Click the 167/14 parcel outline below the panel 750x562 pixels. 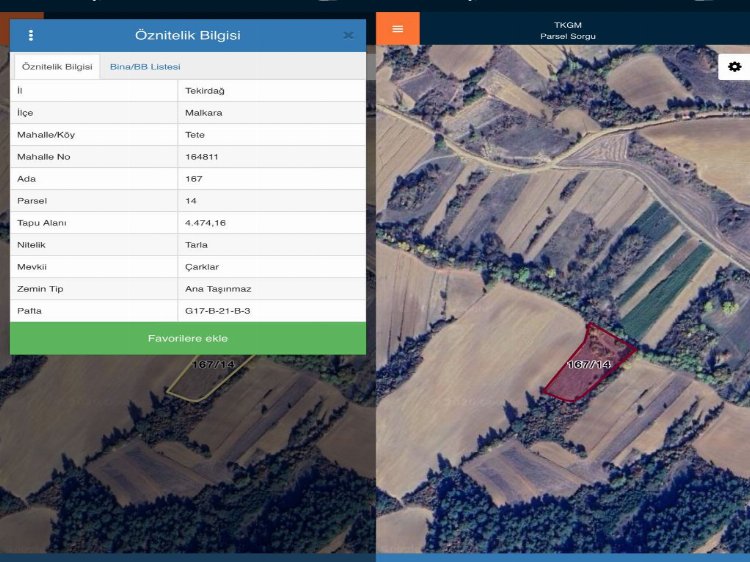click(x=200, y=380)
